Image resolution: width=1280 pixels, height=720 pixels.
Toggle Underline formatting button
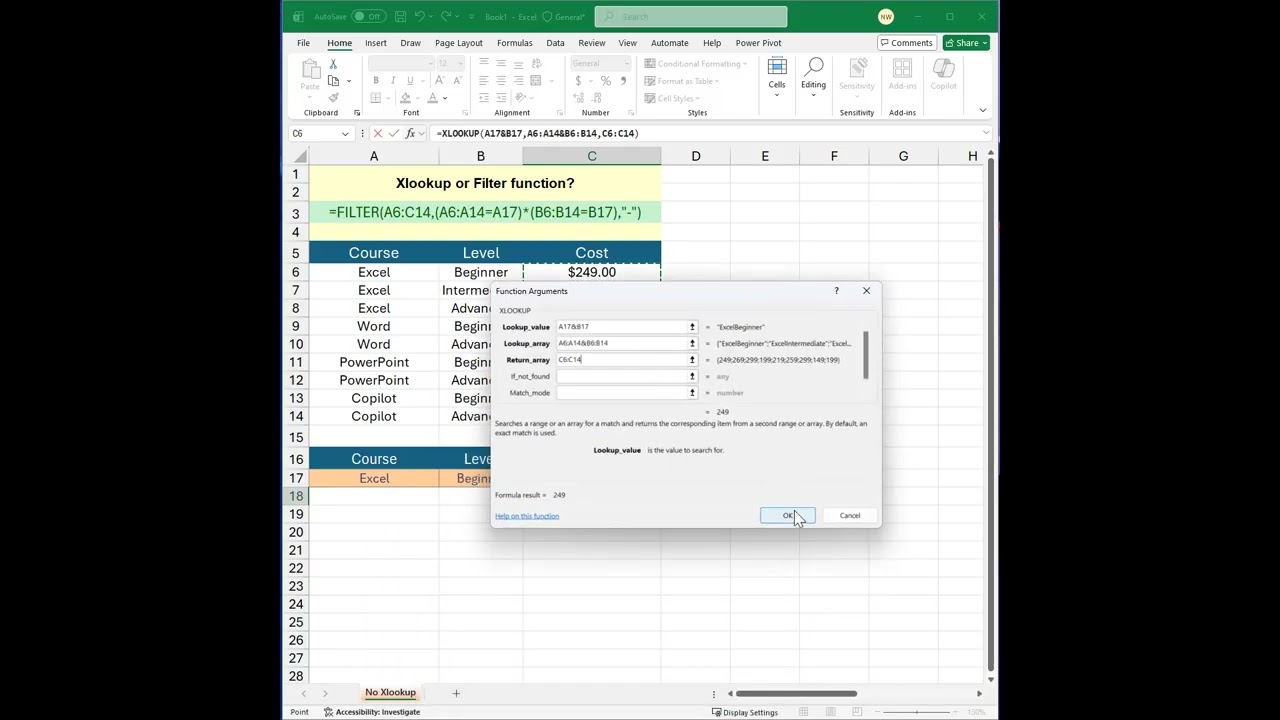(x=410, y=81)
